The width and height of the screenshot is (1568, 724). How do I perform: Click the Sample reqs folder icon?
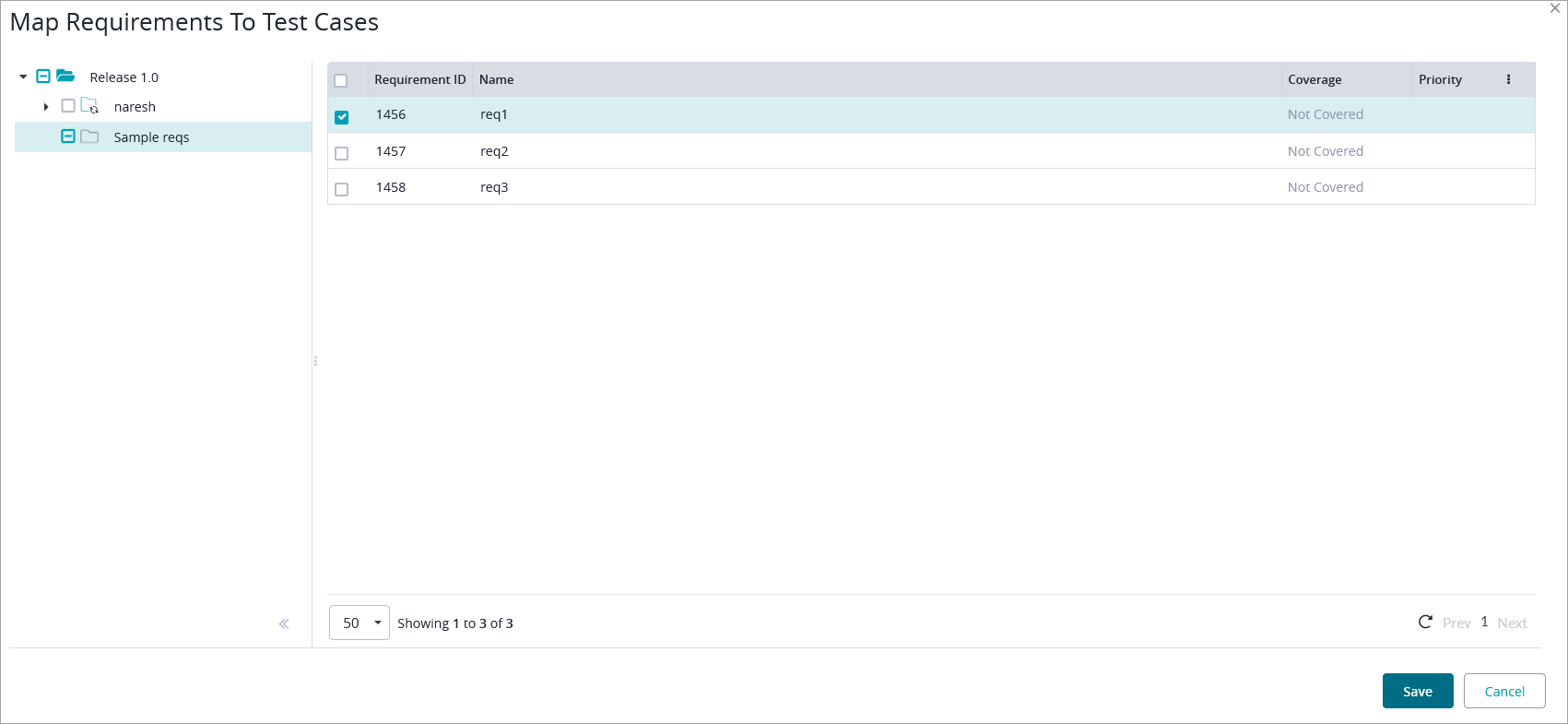[89, 136]
